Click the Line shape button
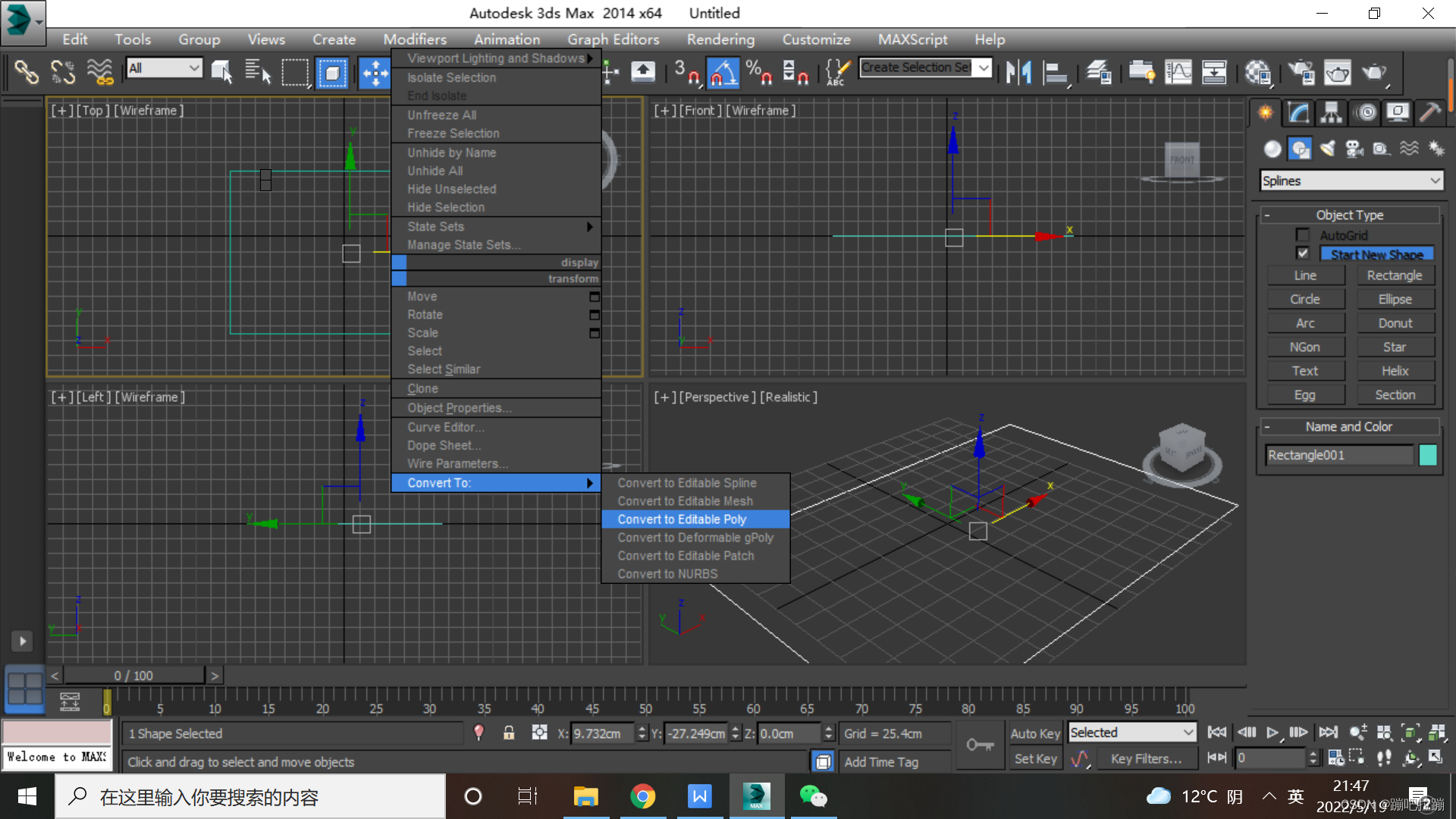1456x819 pixels. click(1305, 275)
